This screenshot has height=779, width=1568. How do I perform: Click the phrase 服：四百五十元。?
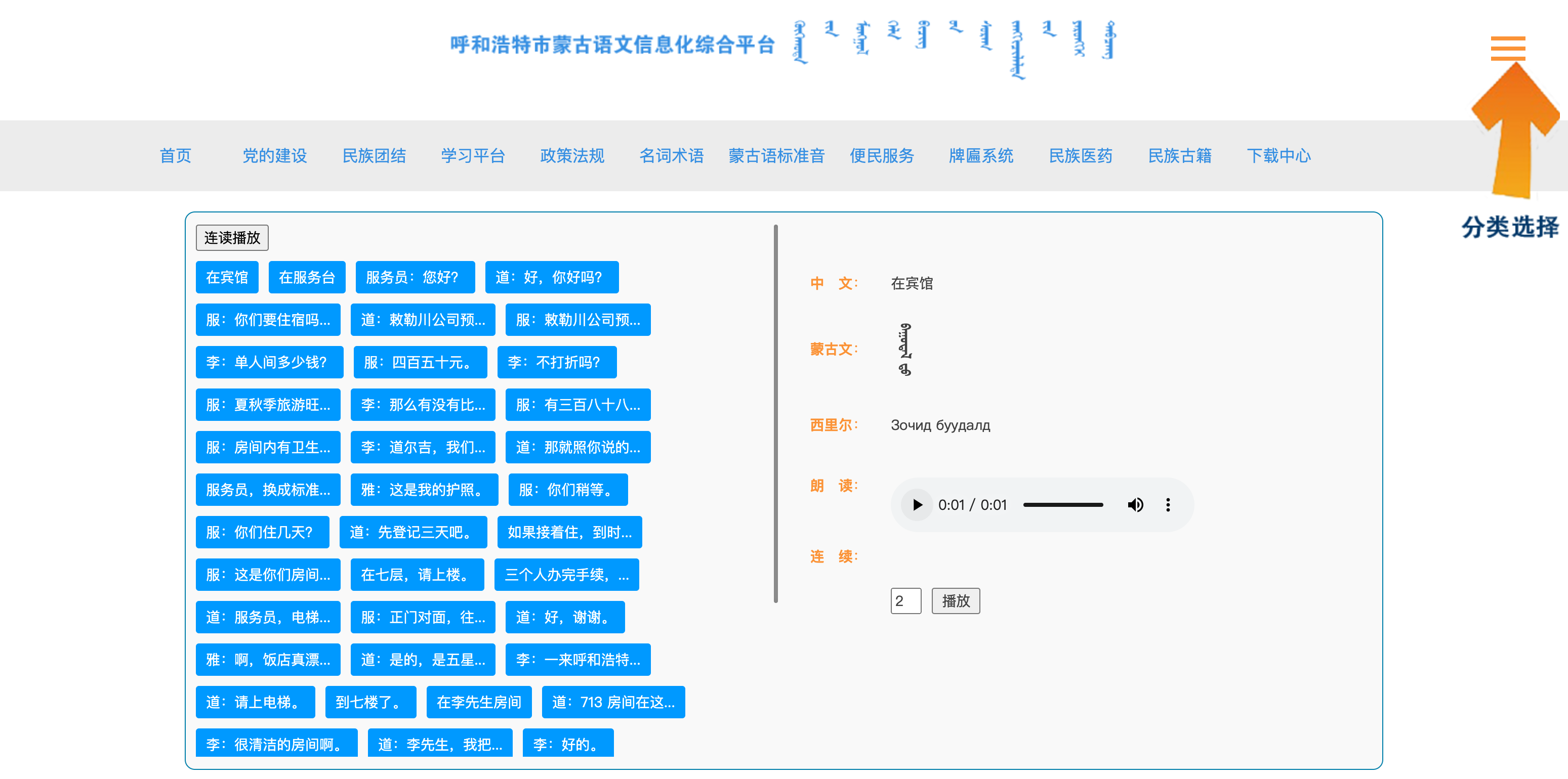click(x=420, y=362)
